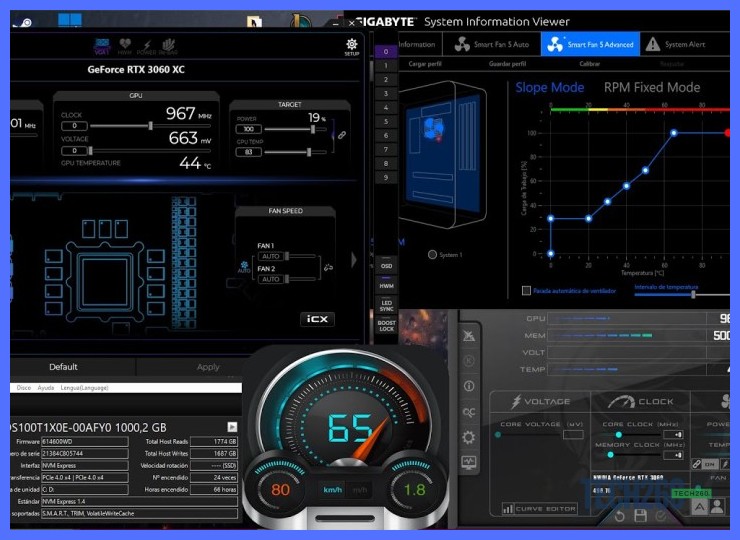The height and width of the screenshot is (540, 740).
Task: Click the MSI dragon logo icon in Afterburner
Action: [469, 336]
